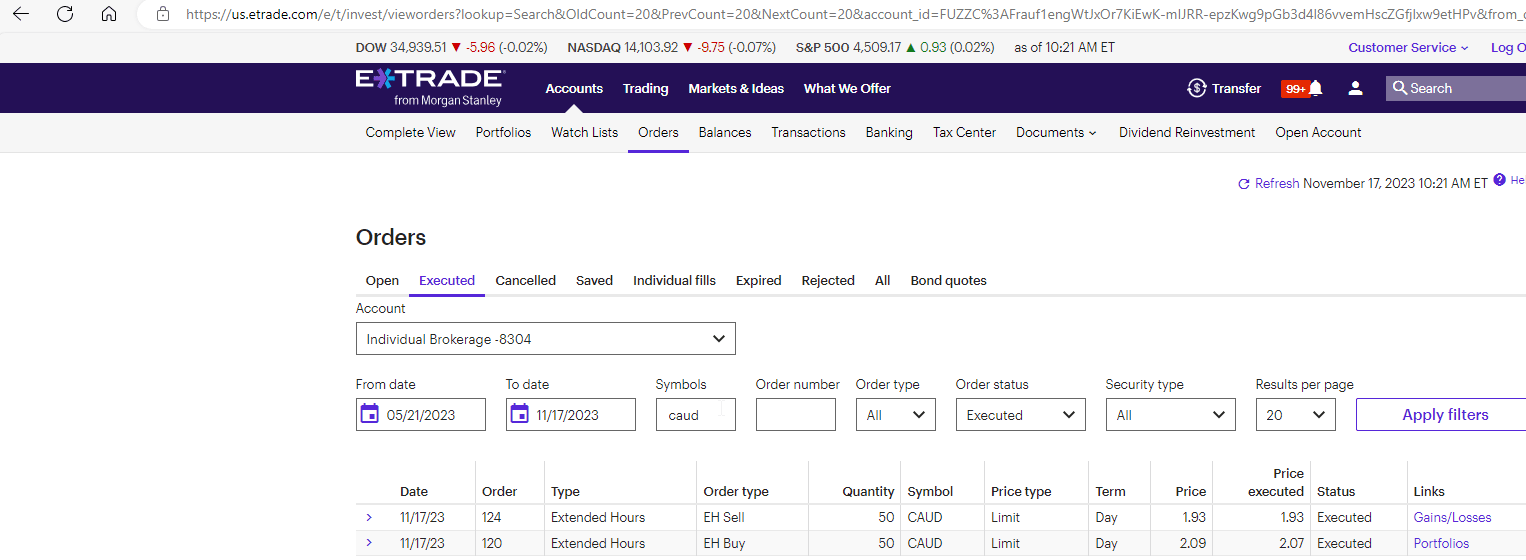This screenshot has width=1526, height=560.
Task: Open the Trading main menu
Action: point(645,88)
